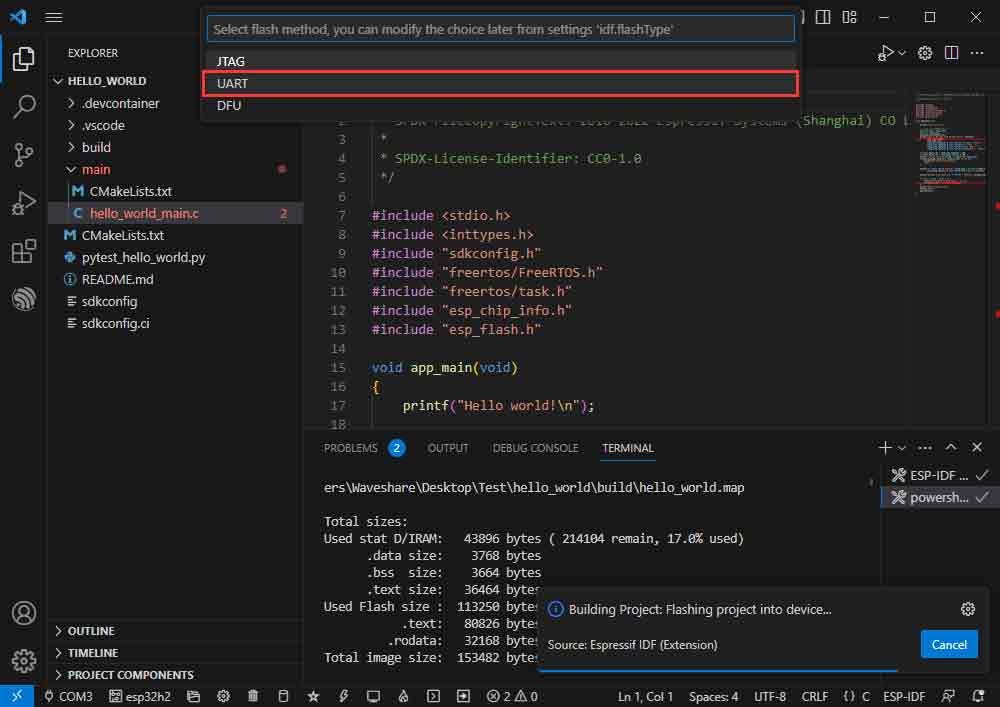
Task: Maximize the panel with the up chevron
Action: point(950,448)
